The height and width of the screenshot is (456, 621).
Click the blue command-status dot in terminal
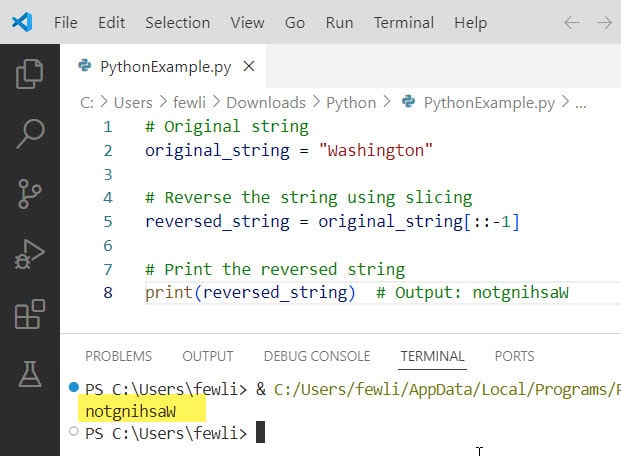[74, 387]
